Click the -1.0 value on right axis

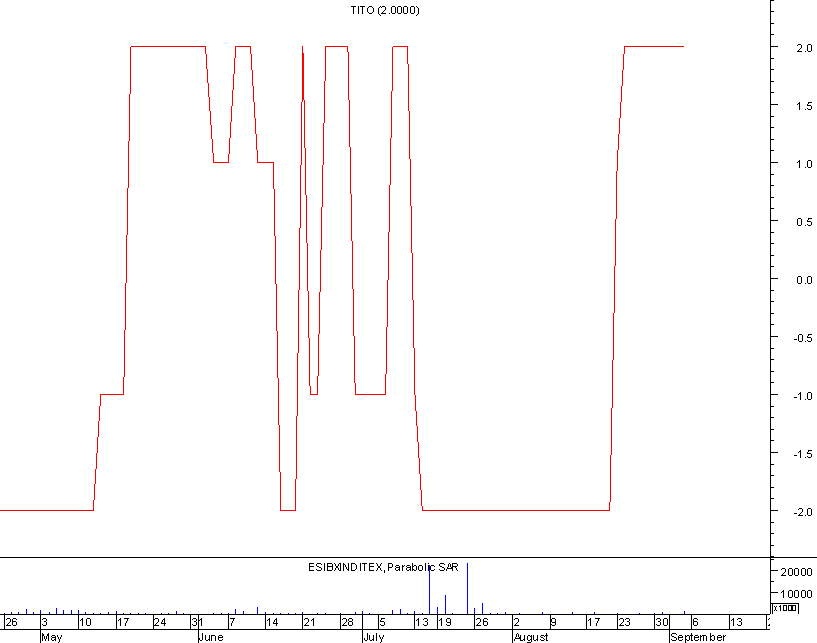[802, 397]
